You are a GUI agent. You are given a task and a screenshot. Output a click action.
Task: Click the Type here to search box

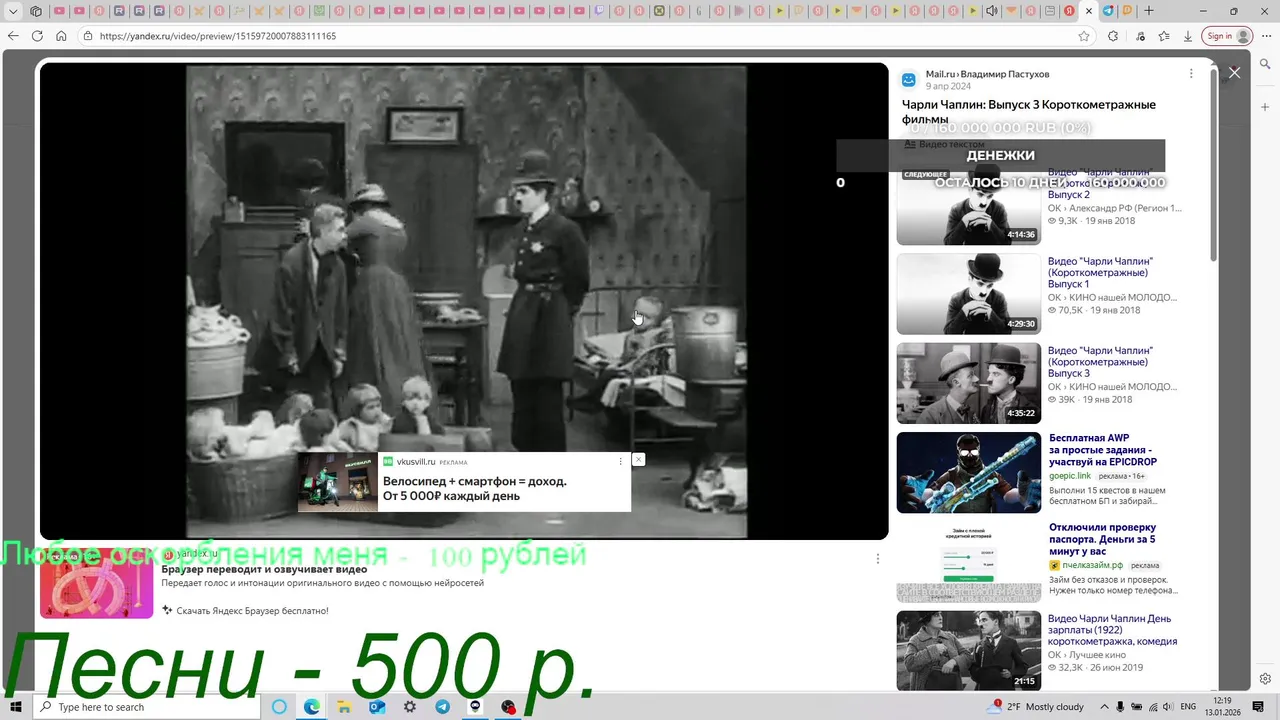pyautogui.click(x=146, y=707)
